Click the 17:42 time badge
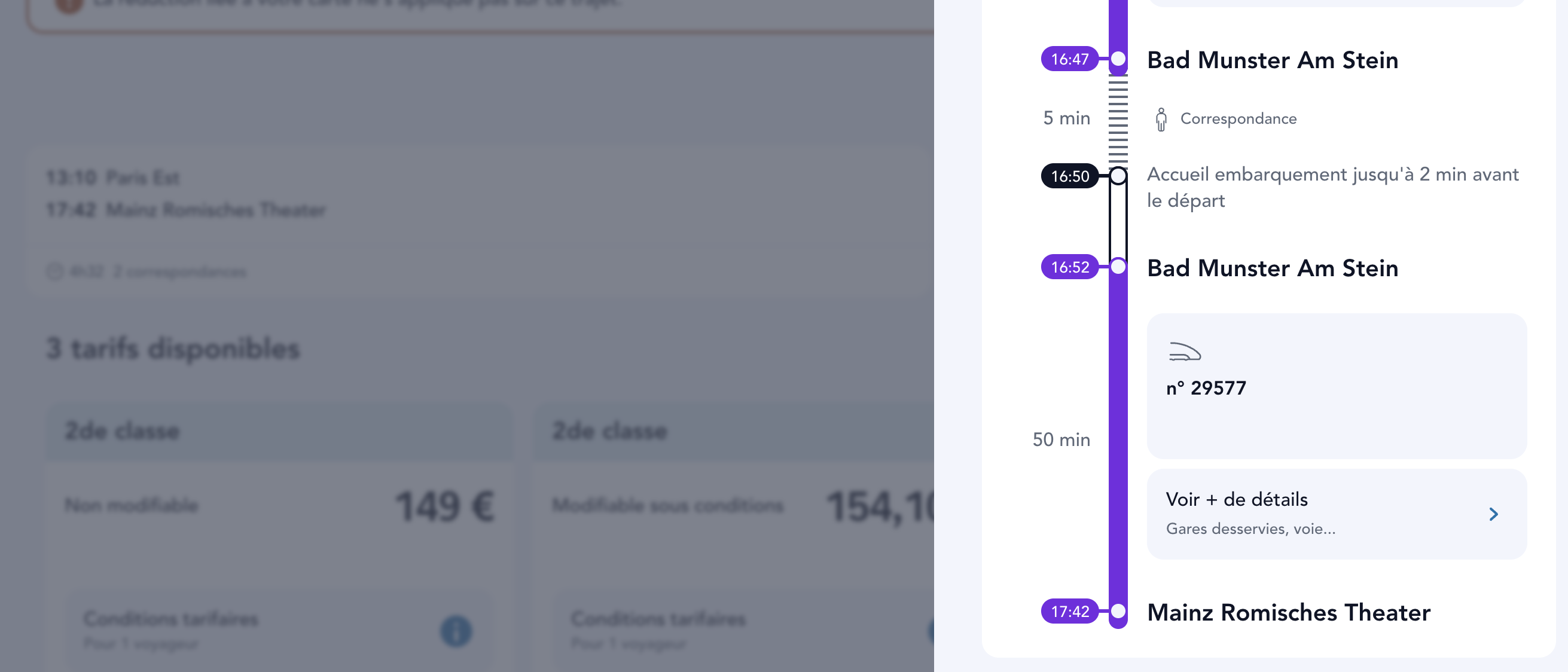1568x672 pixels. (x=1069, y=611)
